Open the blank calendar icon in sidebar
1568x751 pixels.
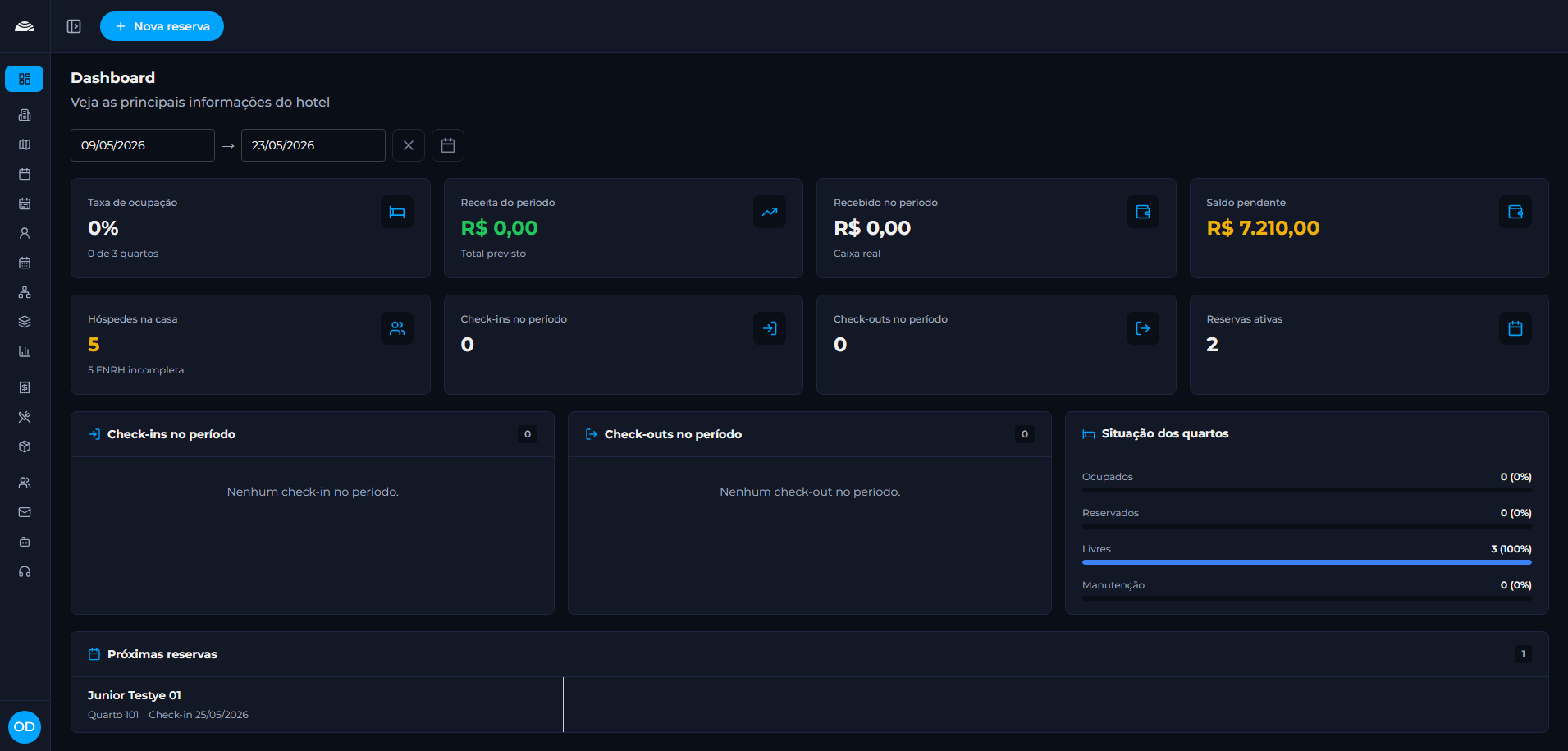pos(25,174)
